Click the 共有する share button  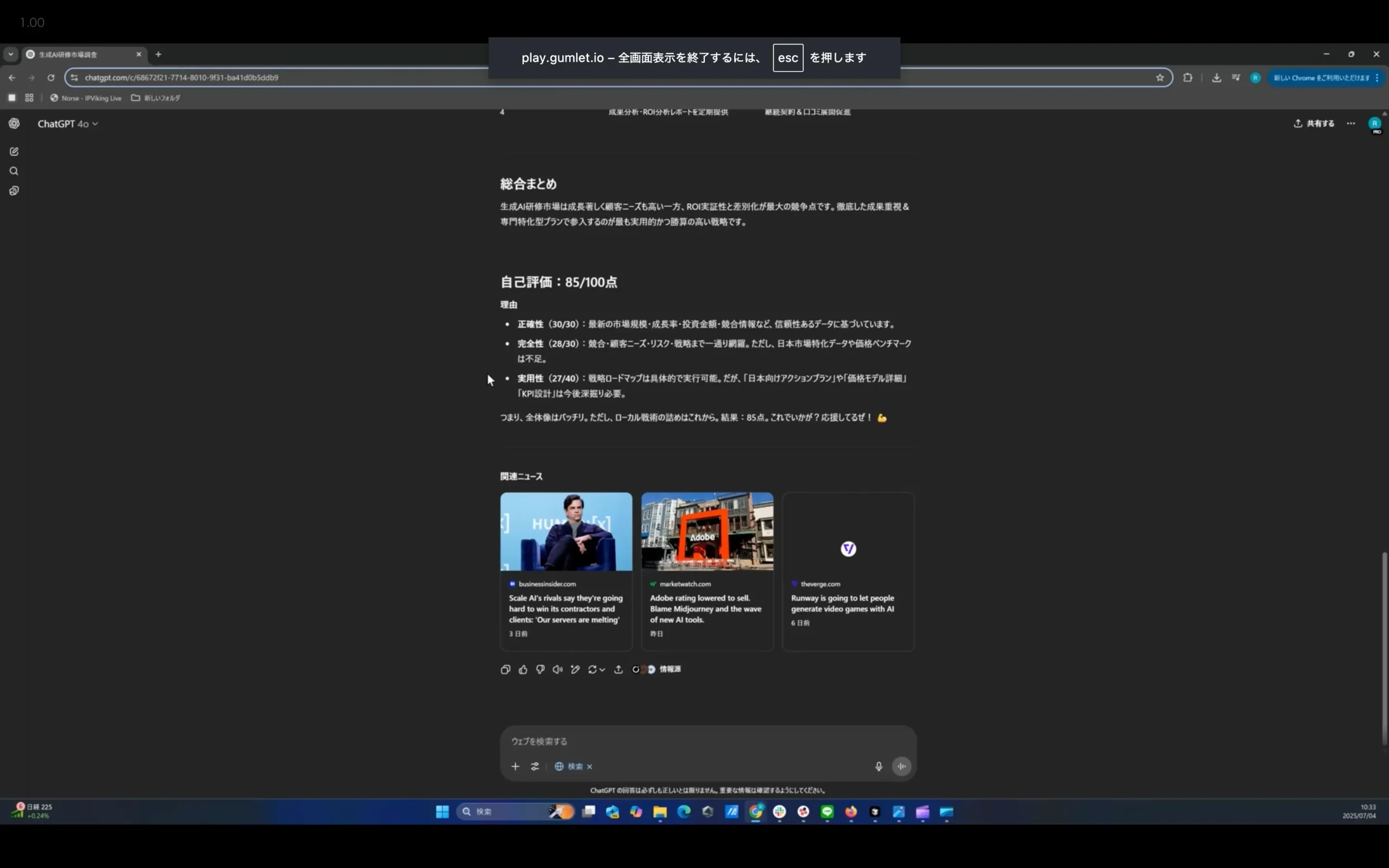1314,123
